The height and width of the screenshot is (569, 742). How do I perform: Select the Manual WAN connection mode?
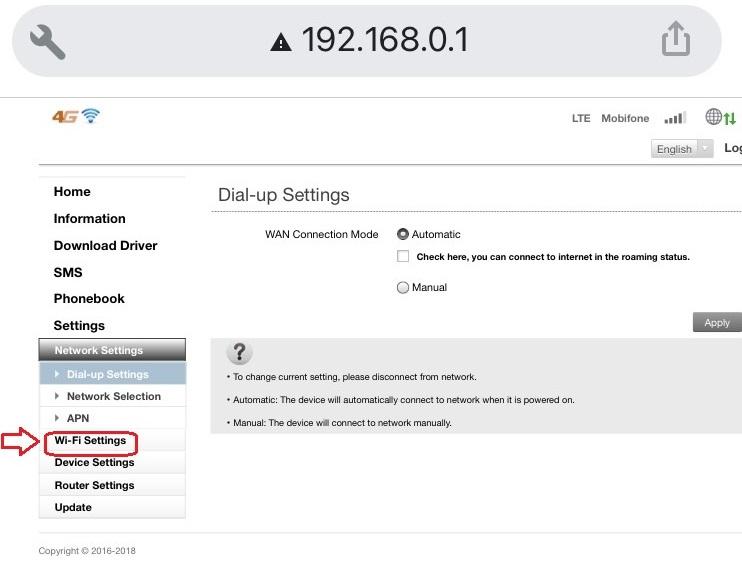403,287
